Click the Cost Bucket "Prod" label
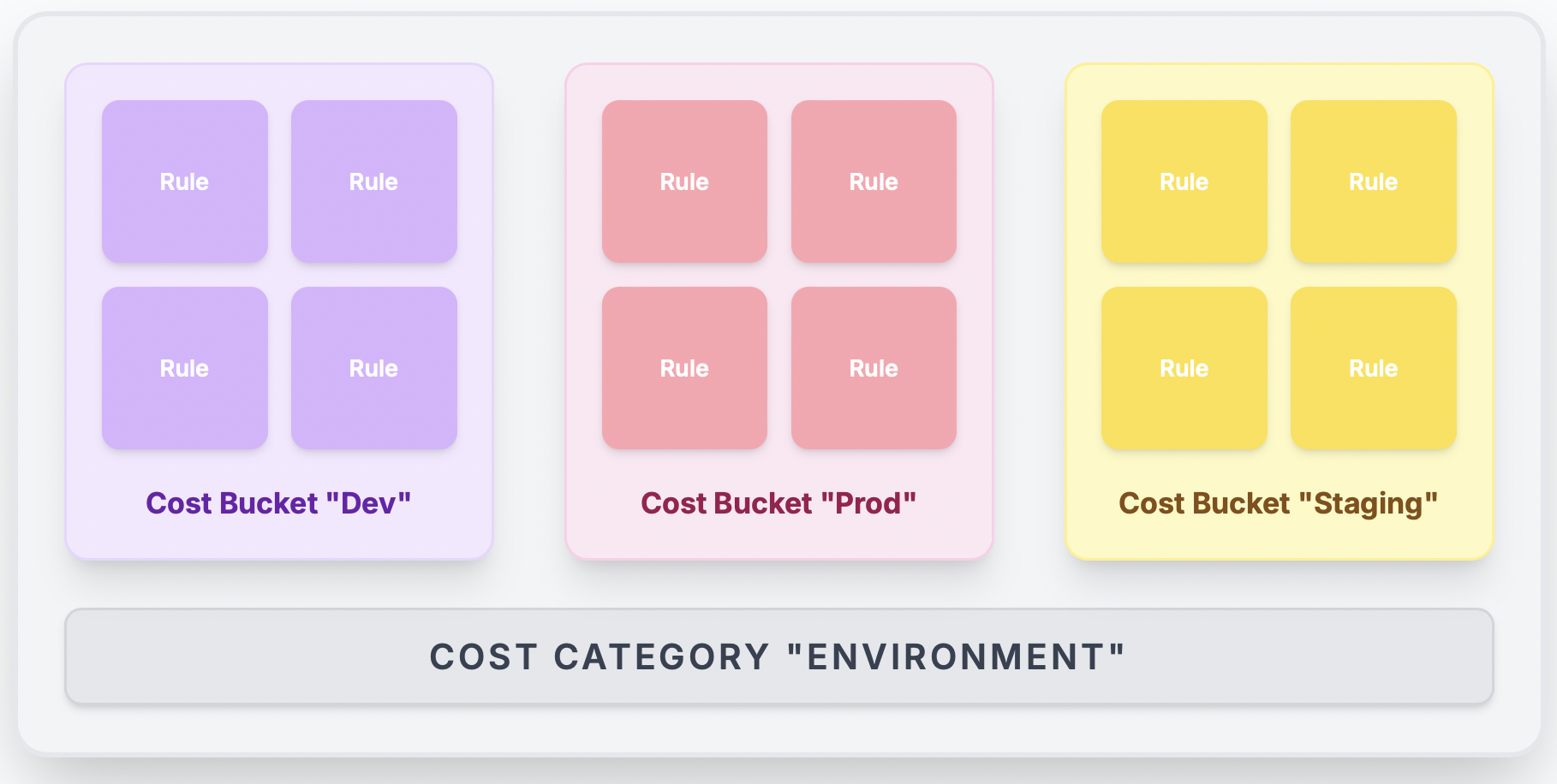Image resolution: width=1557 pixels, height=784 pixels. tap(778, 503)
